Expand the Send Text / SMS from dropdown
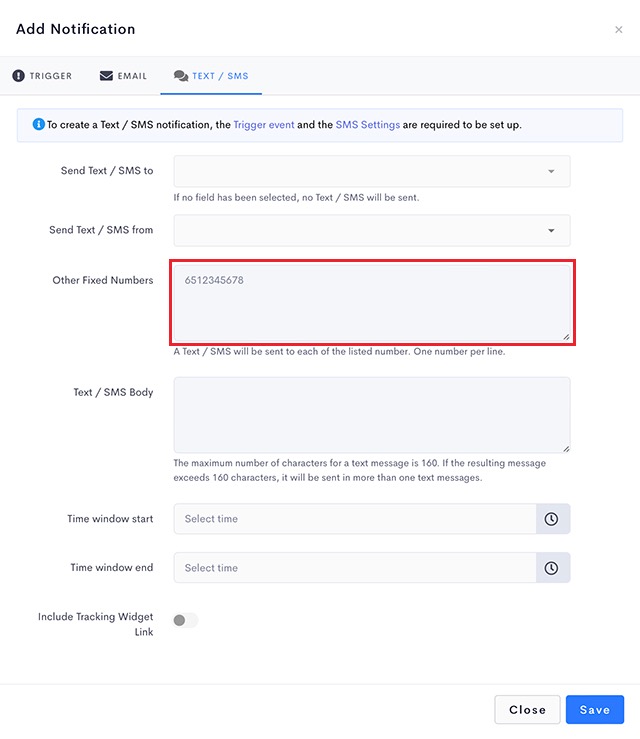640x739 pixels. tap(372, 230)
